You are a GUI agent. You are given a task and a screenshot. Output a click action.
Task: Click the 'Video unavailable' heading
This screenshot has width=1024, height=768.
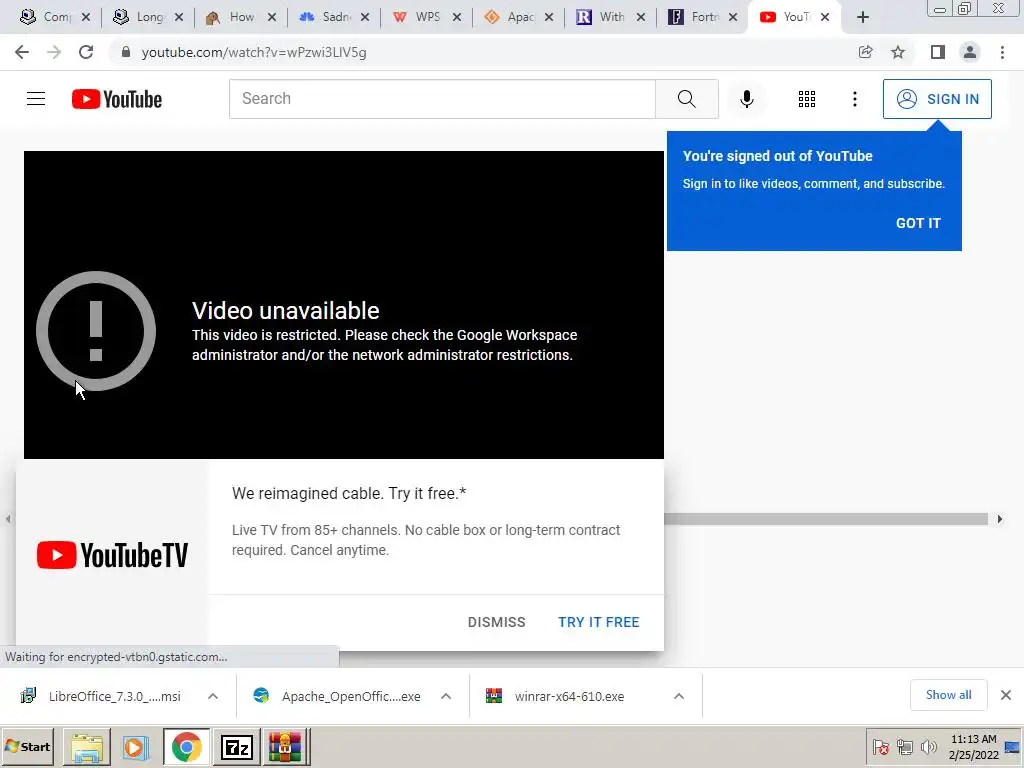(285, 311)
